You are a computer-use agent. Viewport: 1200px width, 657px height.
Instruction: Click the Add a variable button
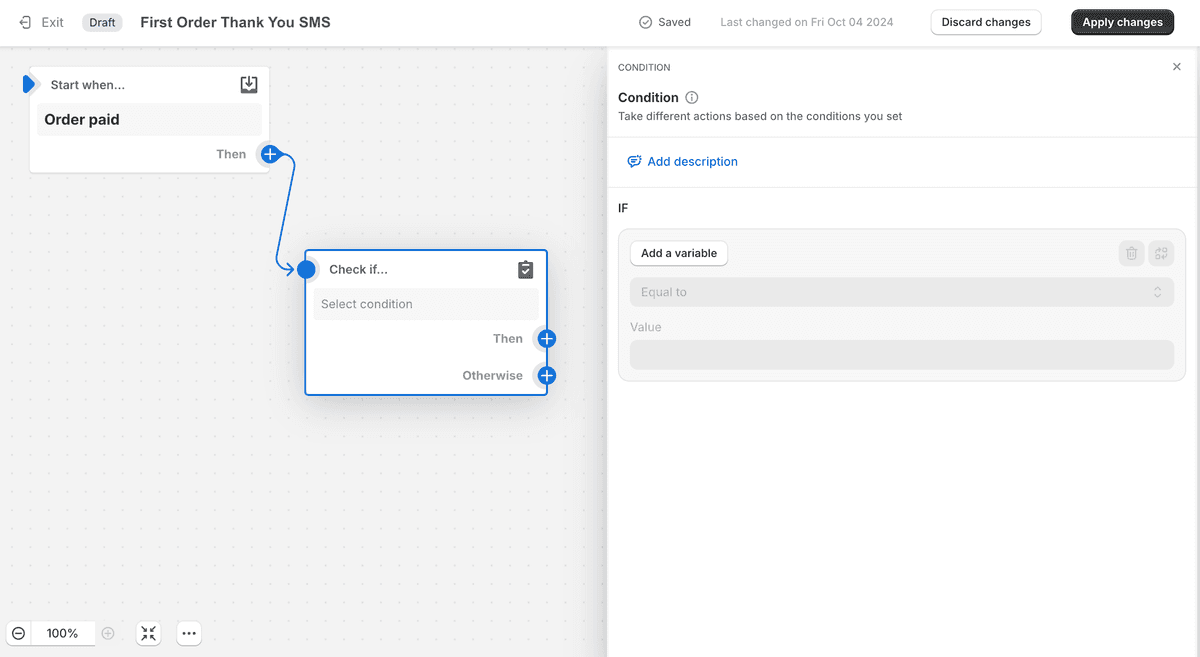point(679,253)
